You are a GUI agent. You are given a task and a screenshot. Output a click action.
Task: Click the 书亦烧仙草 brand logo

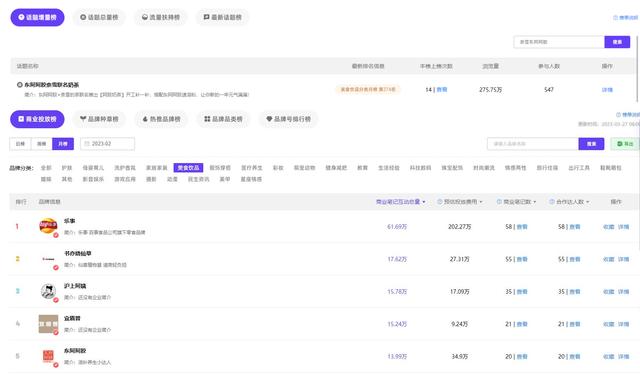48,259
